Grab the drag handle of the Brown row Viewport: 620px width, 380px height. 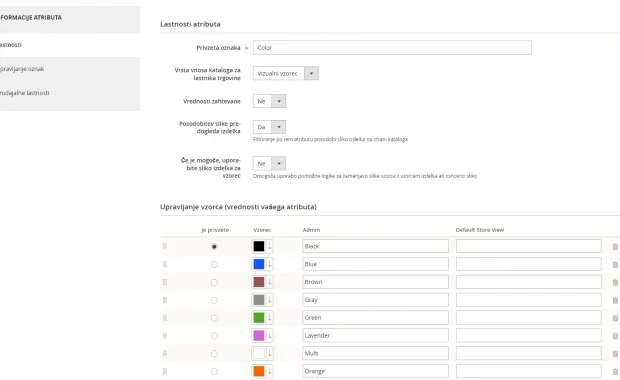click(165, 282)
